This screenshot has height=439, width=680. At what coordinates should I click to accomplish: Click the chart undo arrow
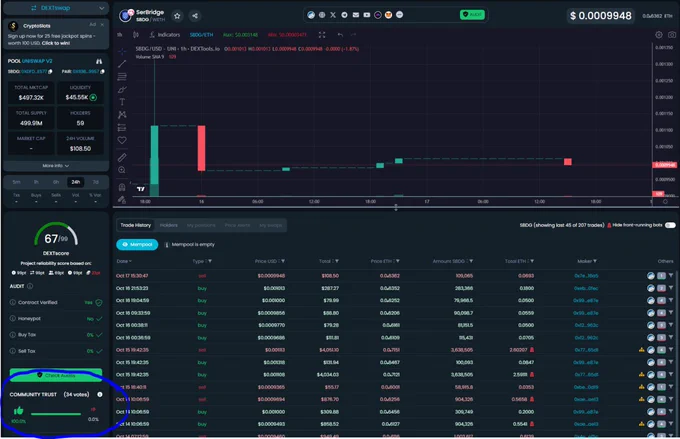340,35
